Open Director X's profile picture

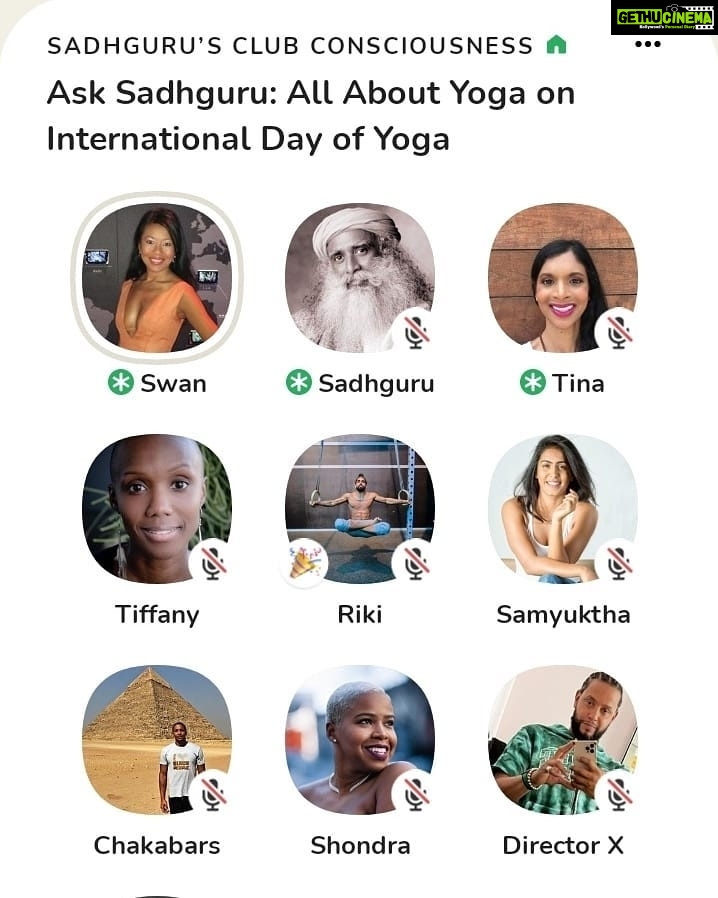563,739
